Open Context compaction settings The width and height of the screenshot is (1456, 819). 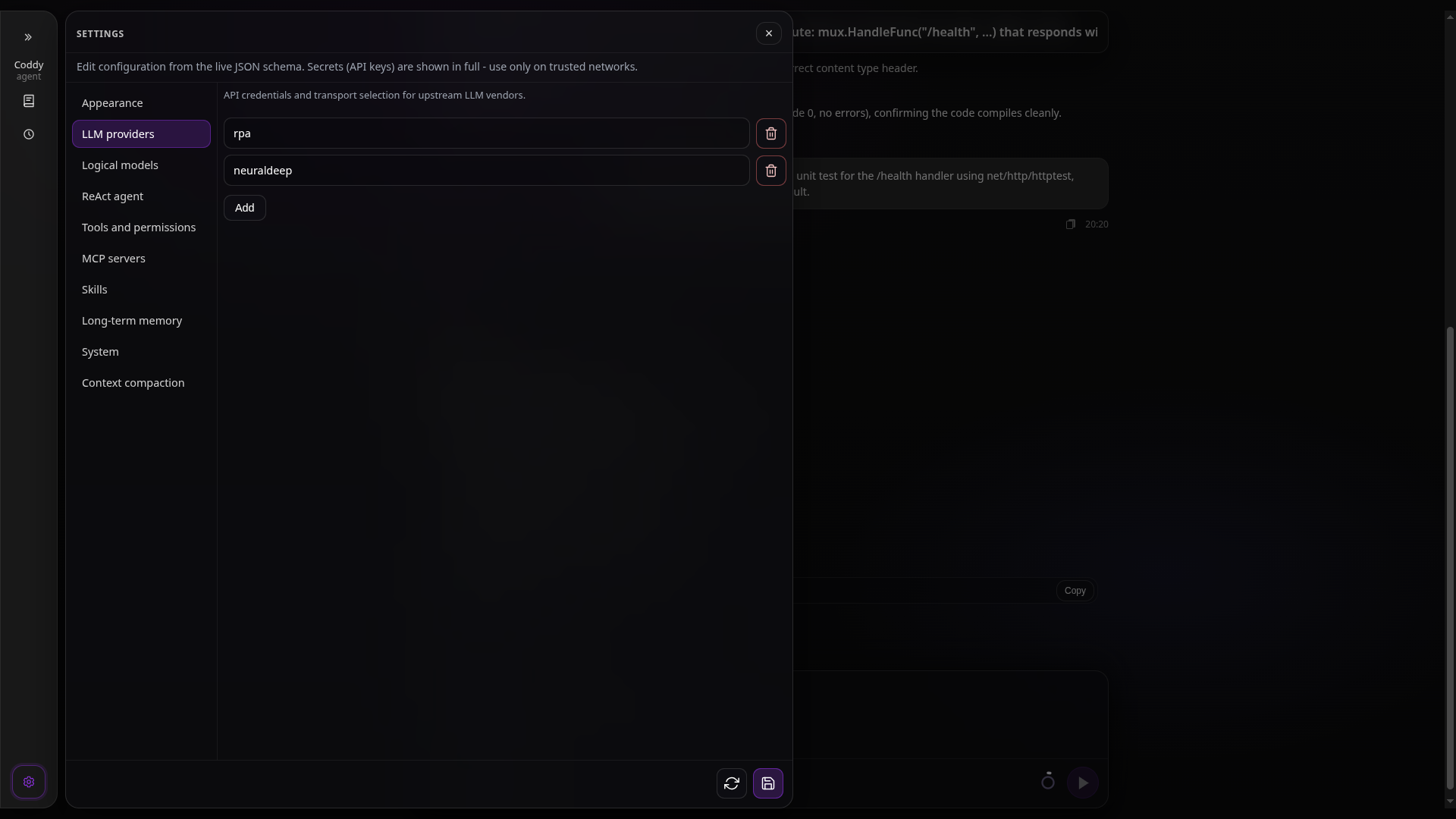[x=141, y=383]
